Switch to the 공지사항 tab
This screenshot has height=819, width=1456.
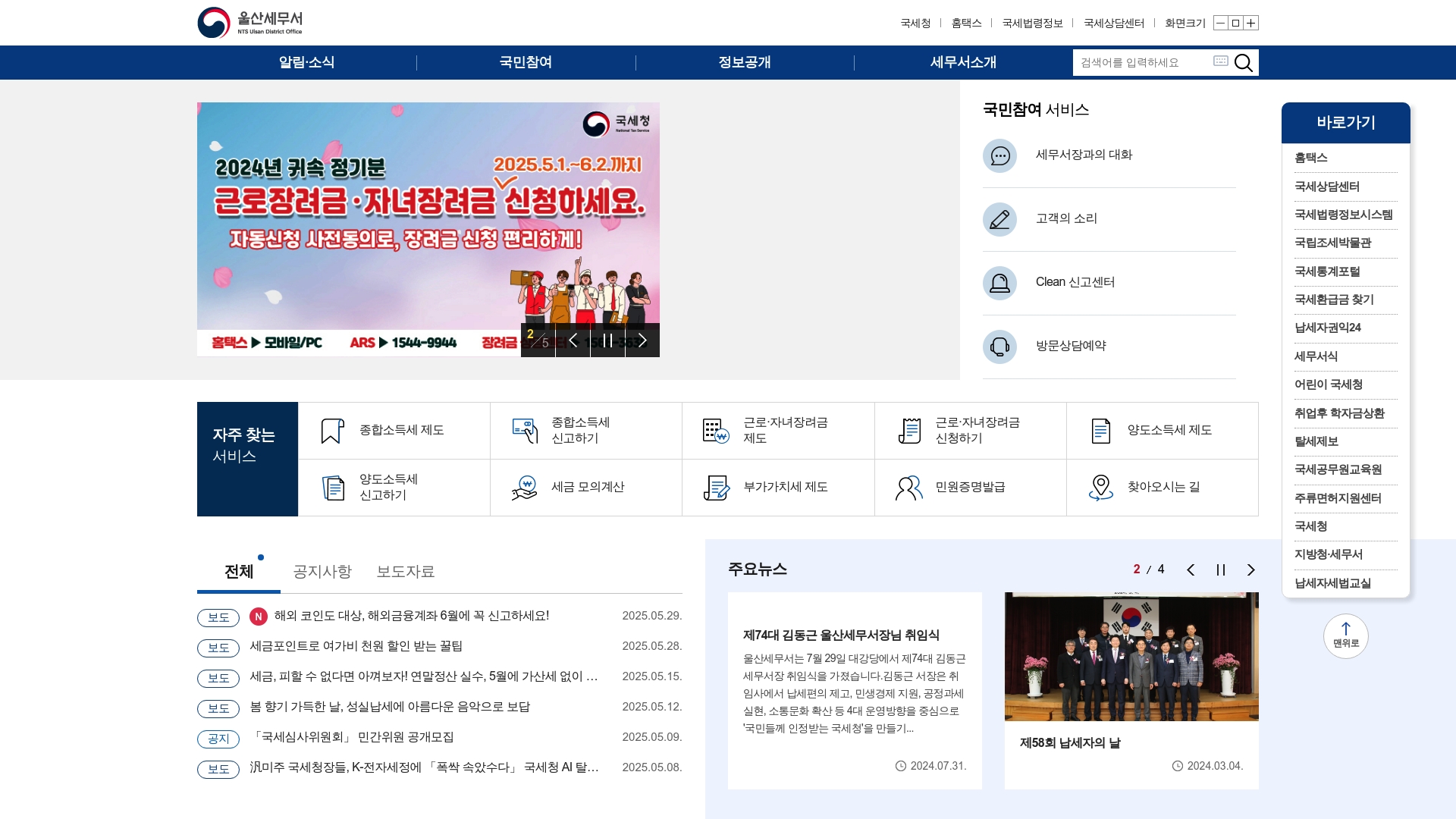[x=322, y=572]
